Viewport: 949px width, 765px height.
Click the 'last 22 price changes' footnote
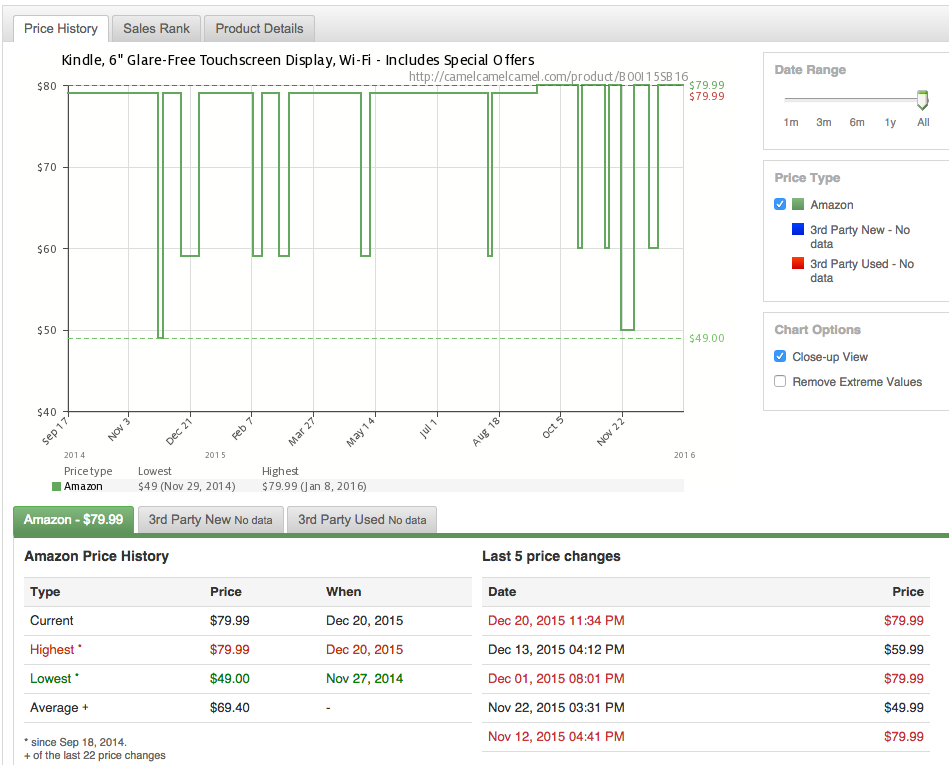pos(95,755)
